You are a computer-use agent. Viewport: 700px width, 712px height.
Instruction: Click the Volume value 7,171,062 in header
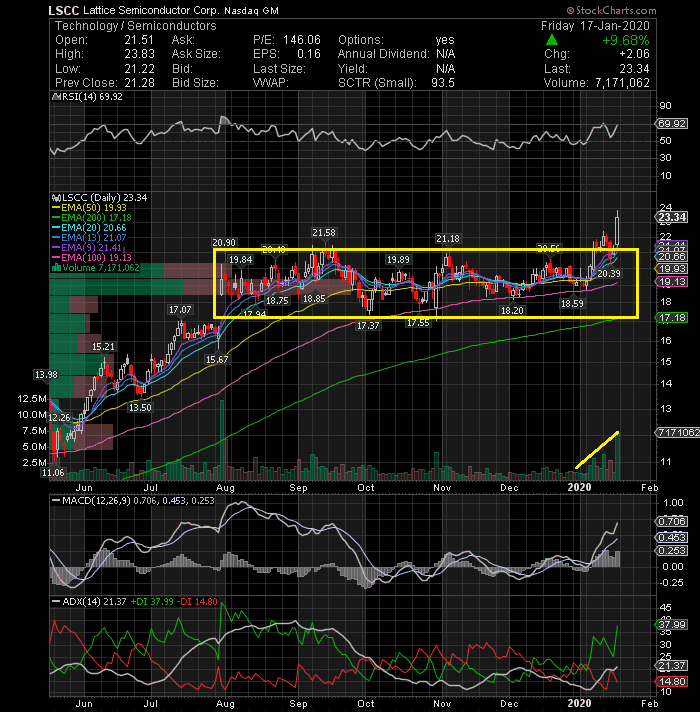[x=622, y=83]
